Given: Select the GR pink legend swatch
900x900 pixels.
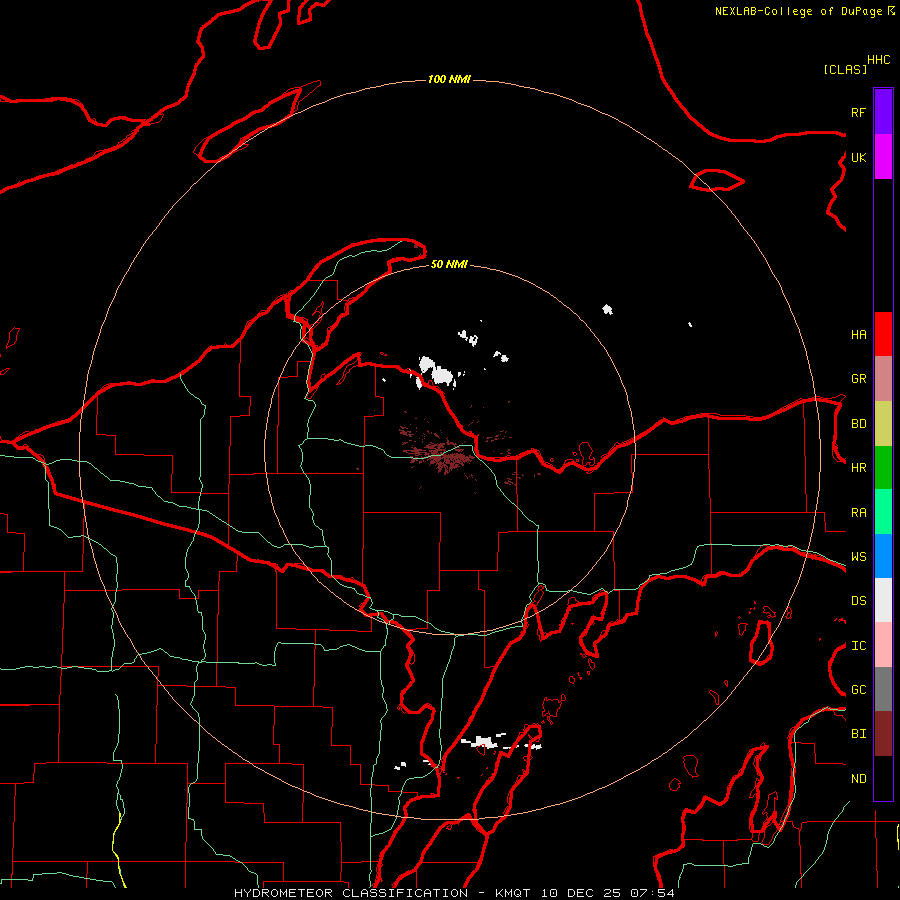Looking at the screenshot, I should click(x=883, y=379).
